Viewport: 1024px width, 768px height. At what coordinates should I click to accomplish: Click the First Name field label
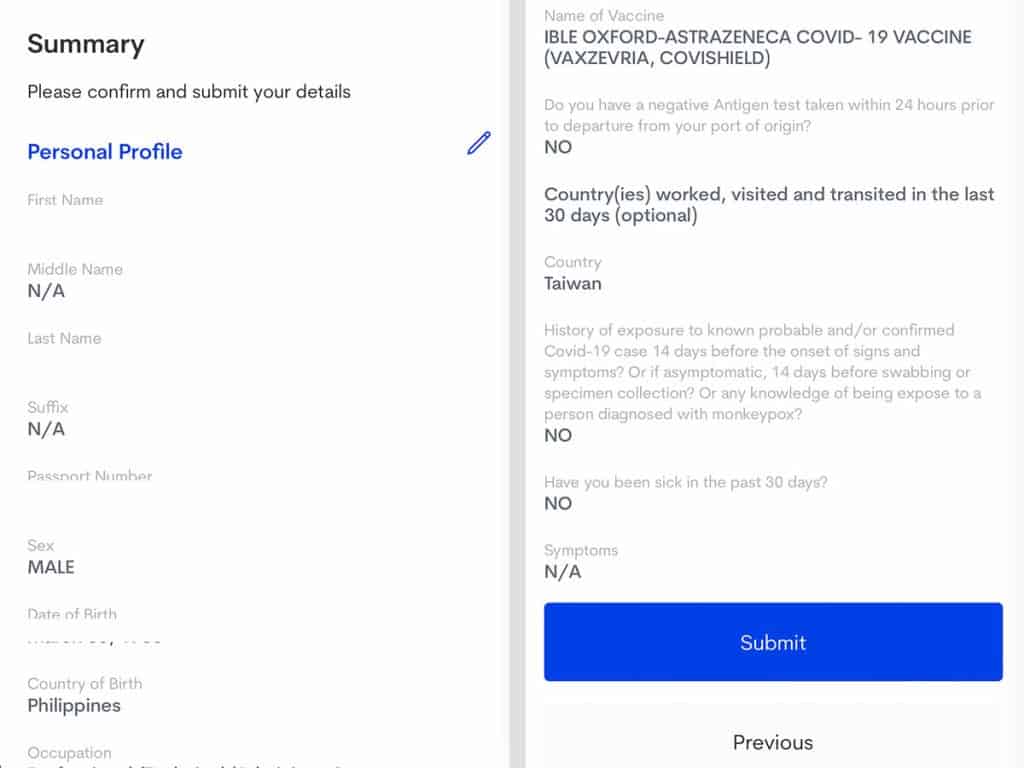click(x=65, y=200)
